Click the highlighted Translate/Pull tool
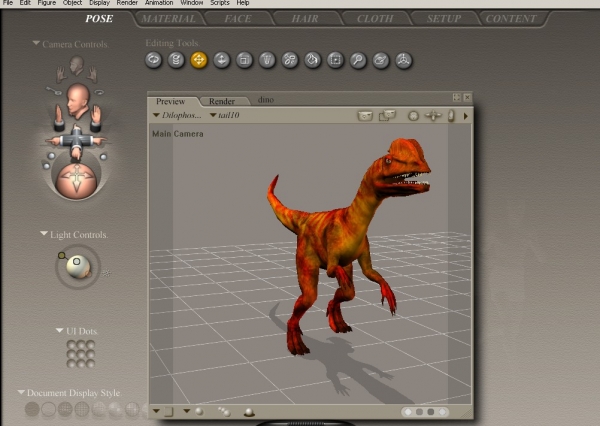 (199, 60)
